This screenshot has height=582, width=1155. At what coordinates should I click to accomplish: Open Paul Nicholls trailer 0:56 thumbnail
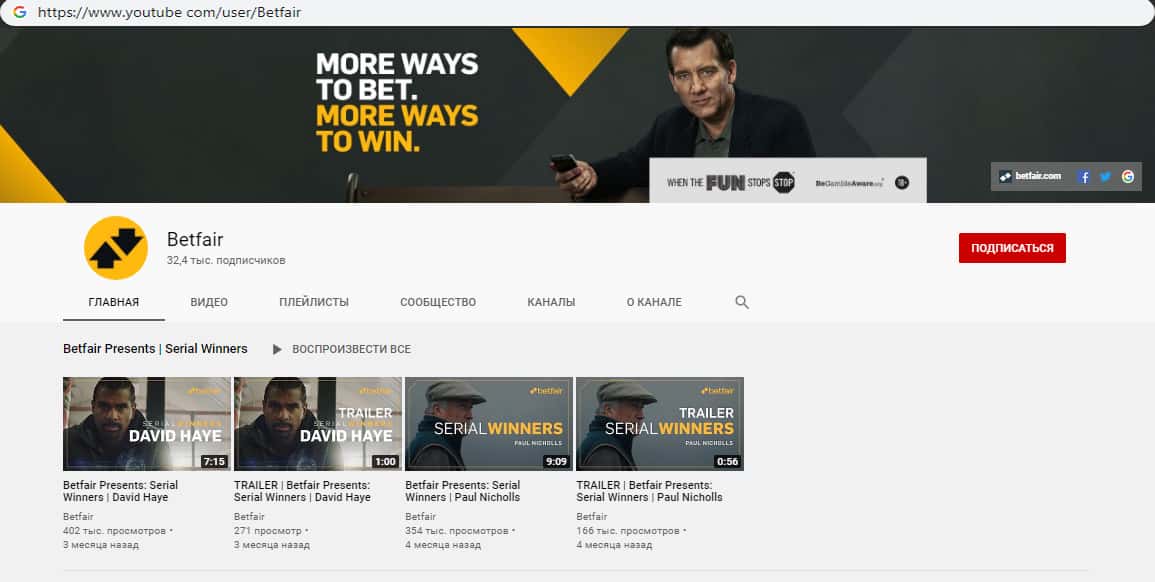(x=660, y=424)
